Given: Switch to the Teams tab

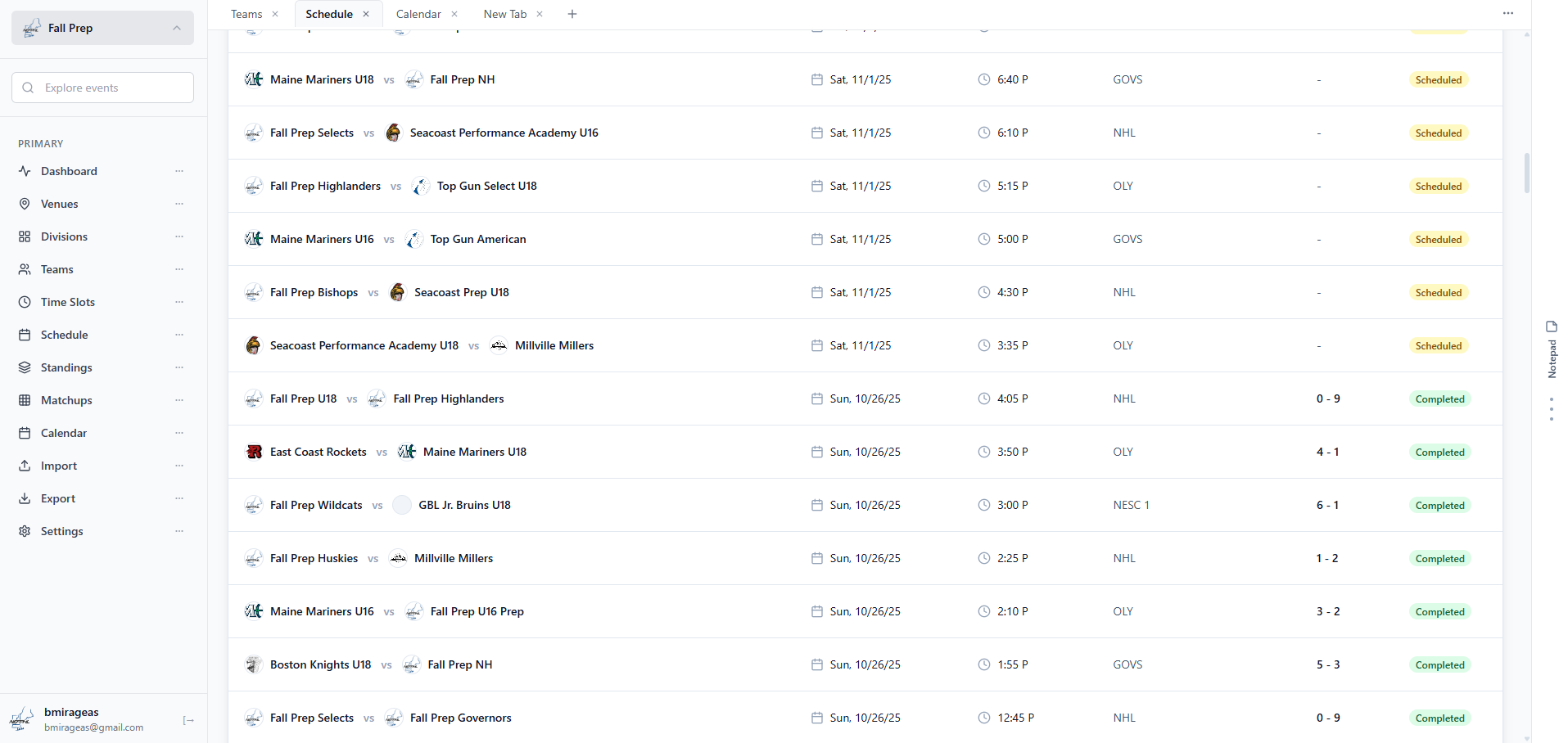Looking at the screenshot, I should (246, 14).
